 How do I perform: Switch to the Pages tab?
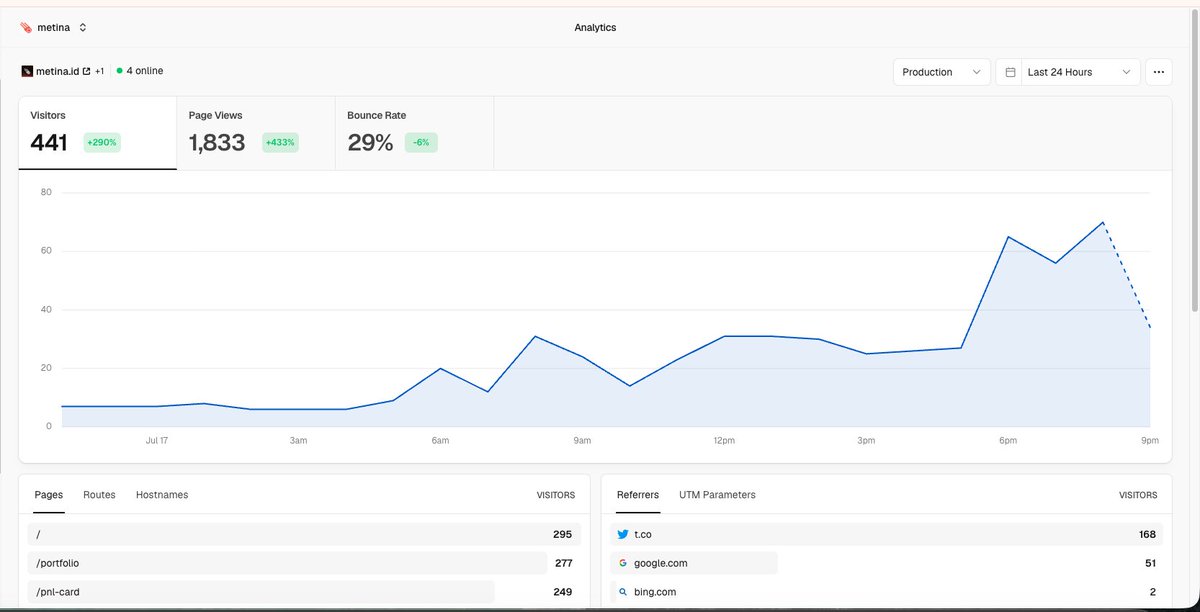tap(49, 495)
